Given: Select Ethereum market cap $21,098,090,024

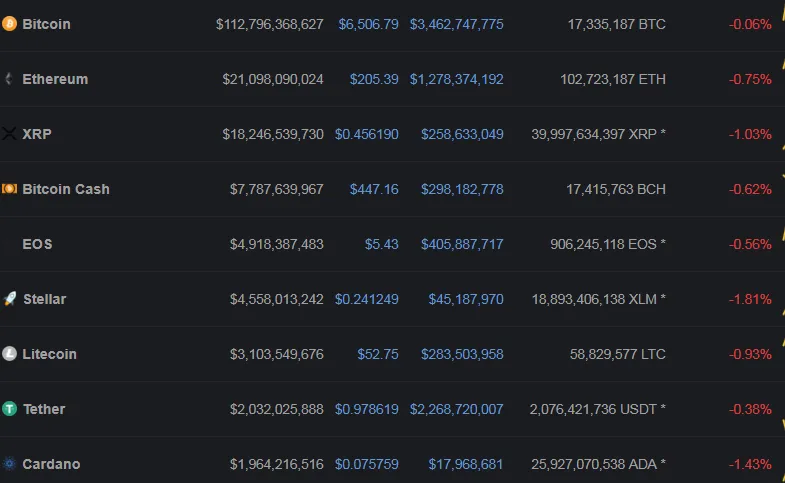Looking at the screenshot, I should [273, 79].
